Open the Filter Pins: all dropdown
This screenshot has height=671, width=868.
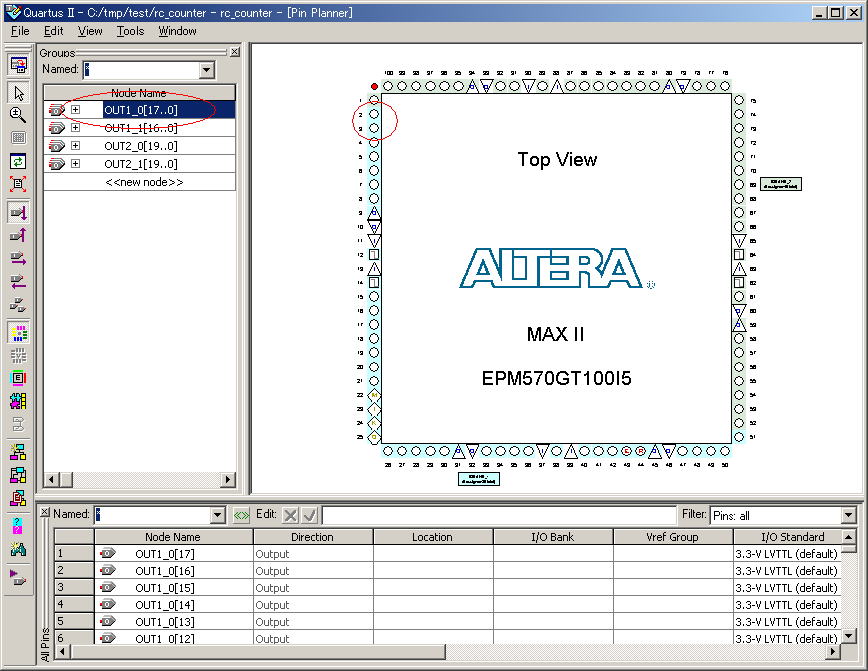click(849, 515)
